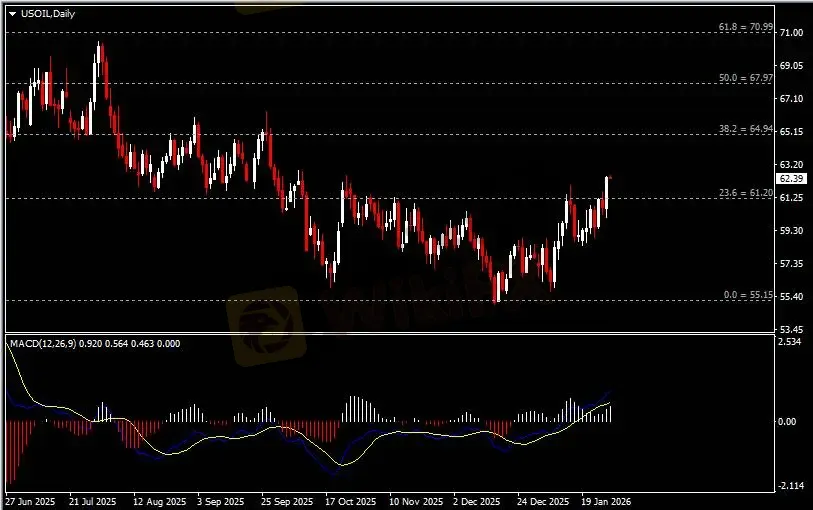Image resolution: width=813 pixels, height=510 pixels.
Task: Click the 24 Dec 2025 date label
Action: coord(543,502)
